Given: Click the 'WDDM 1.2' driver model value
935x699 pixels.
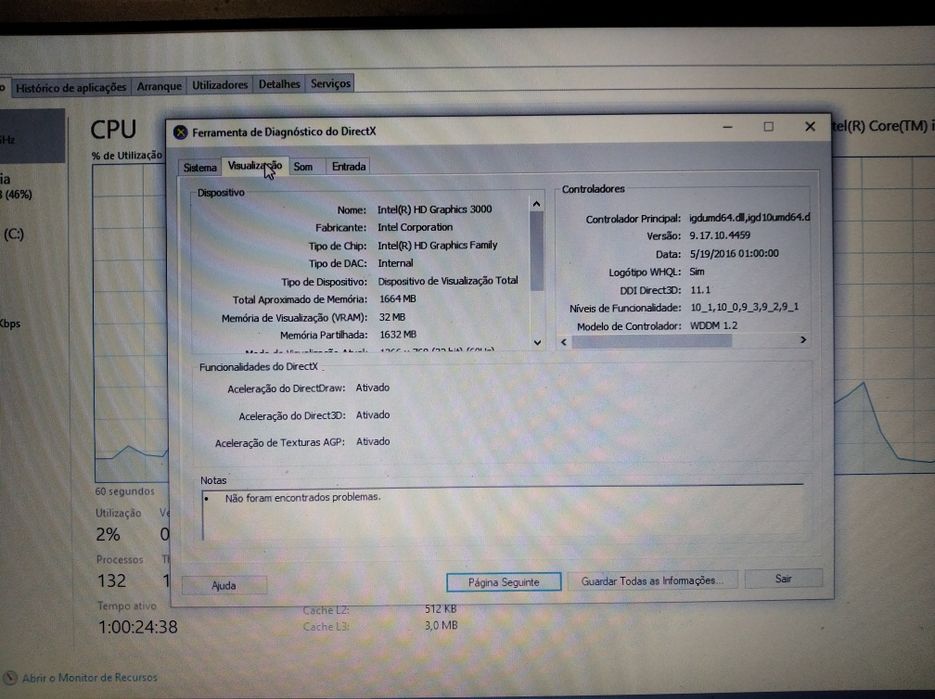Looking at the screenshot, I should click(x=714, y=326).
